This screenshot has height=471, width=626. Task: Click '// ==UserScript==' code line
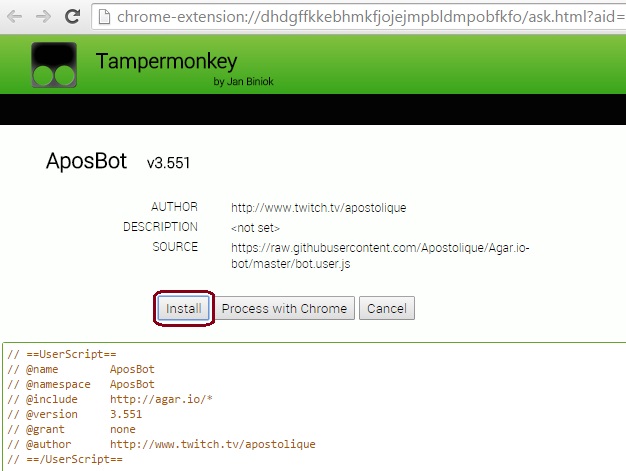62,354
